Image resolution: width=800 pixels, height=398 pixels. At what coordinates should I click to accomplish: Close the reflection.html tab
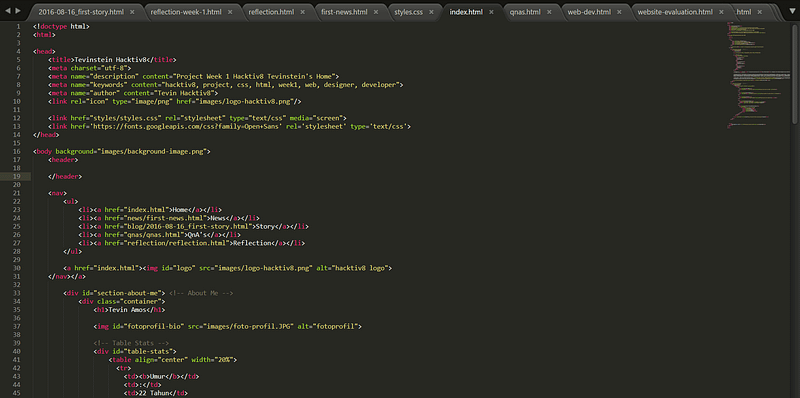coord(303,12)
